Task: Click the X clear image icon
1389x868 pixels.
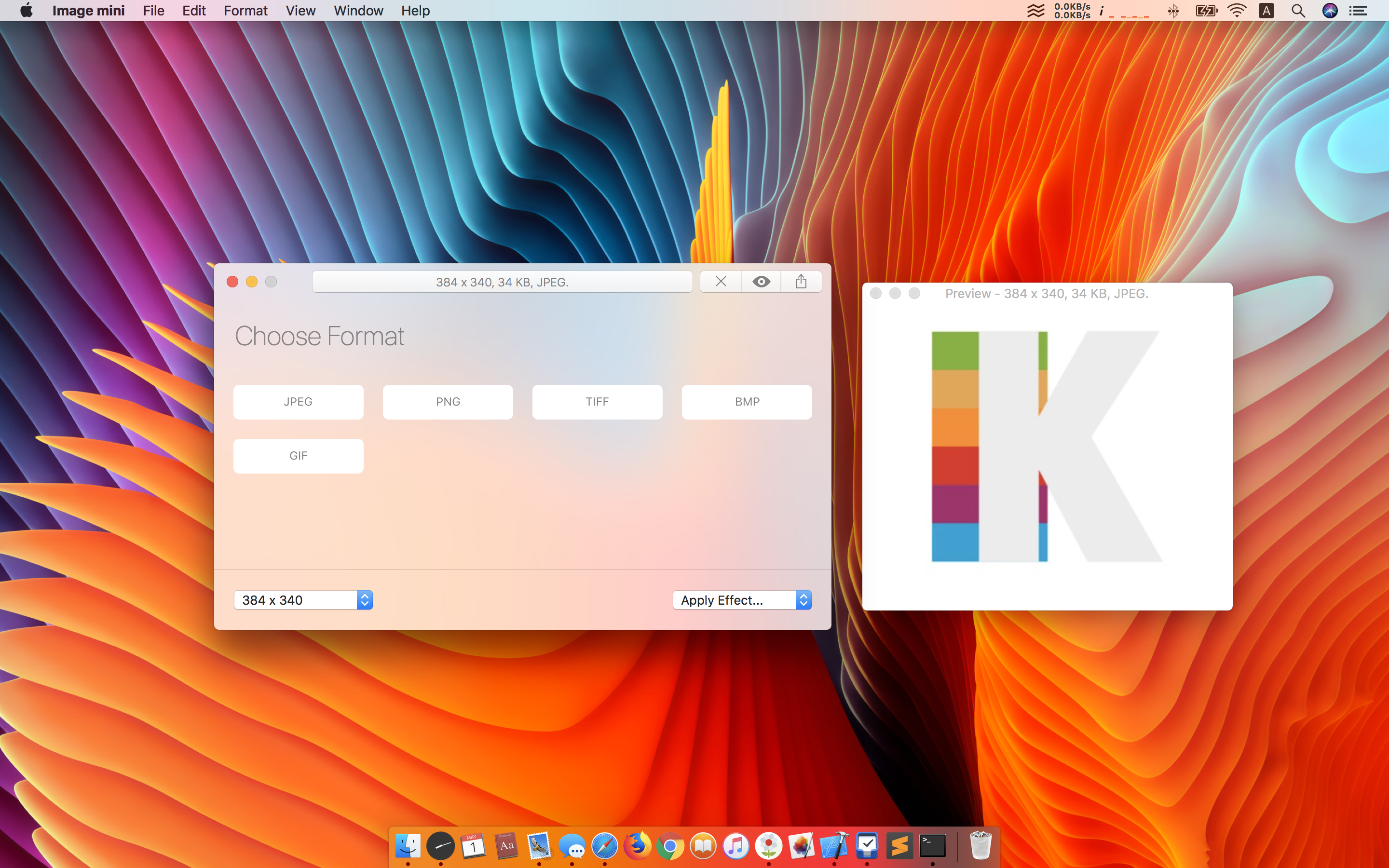Action: point(721,282)
